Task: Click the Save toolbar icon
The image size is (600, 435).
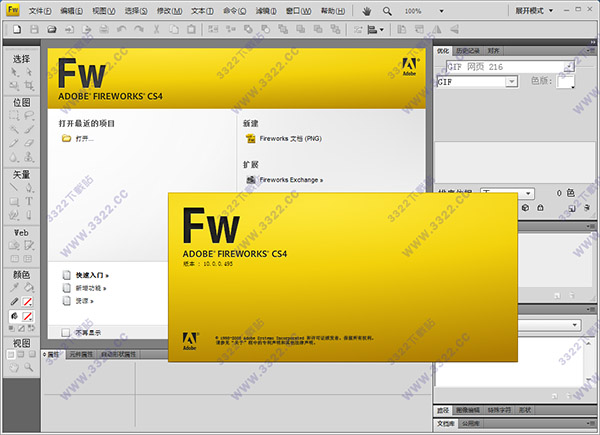Action: (x=34, y=29)
